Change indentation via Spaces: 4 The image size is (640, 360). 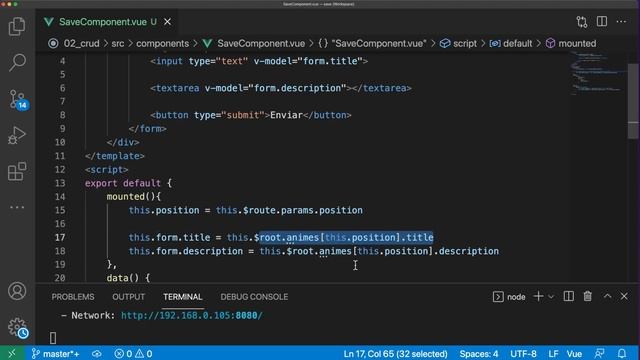[479, 353]
